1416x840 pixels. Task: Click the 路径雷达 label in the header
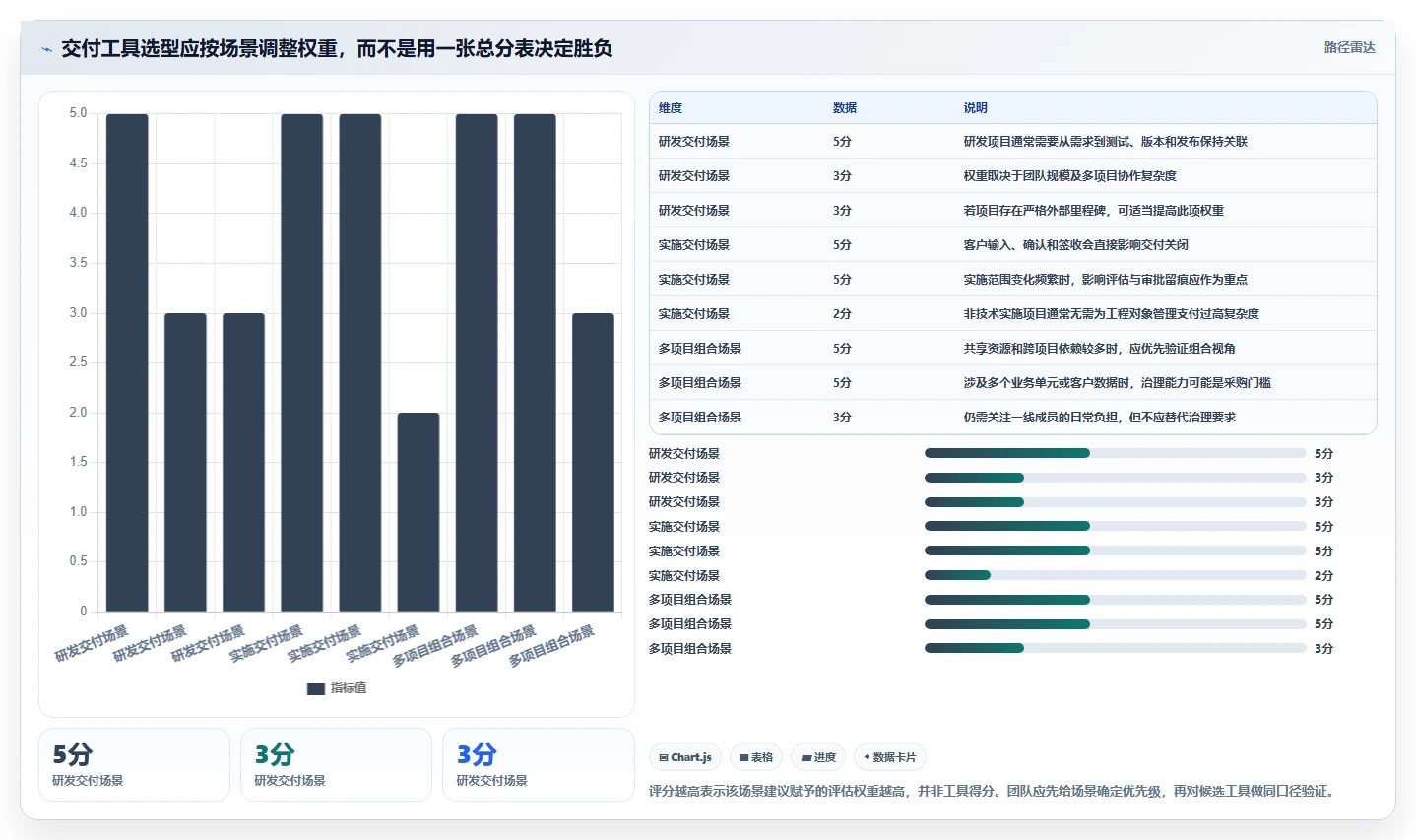click(x=1349, y=47)
